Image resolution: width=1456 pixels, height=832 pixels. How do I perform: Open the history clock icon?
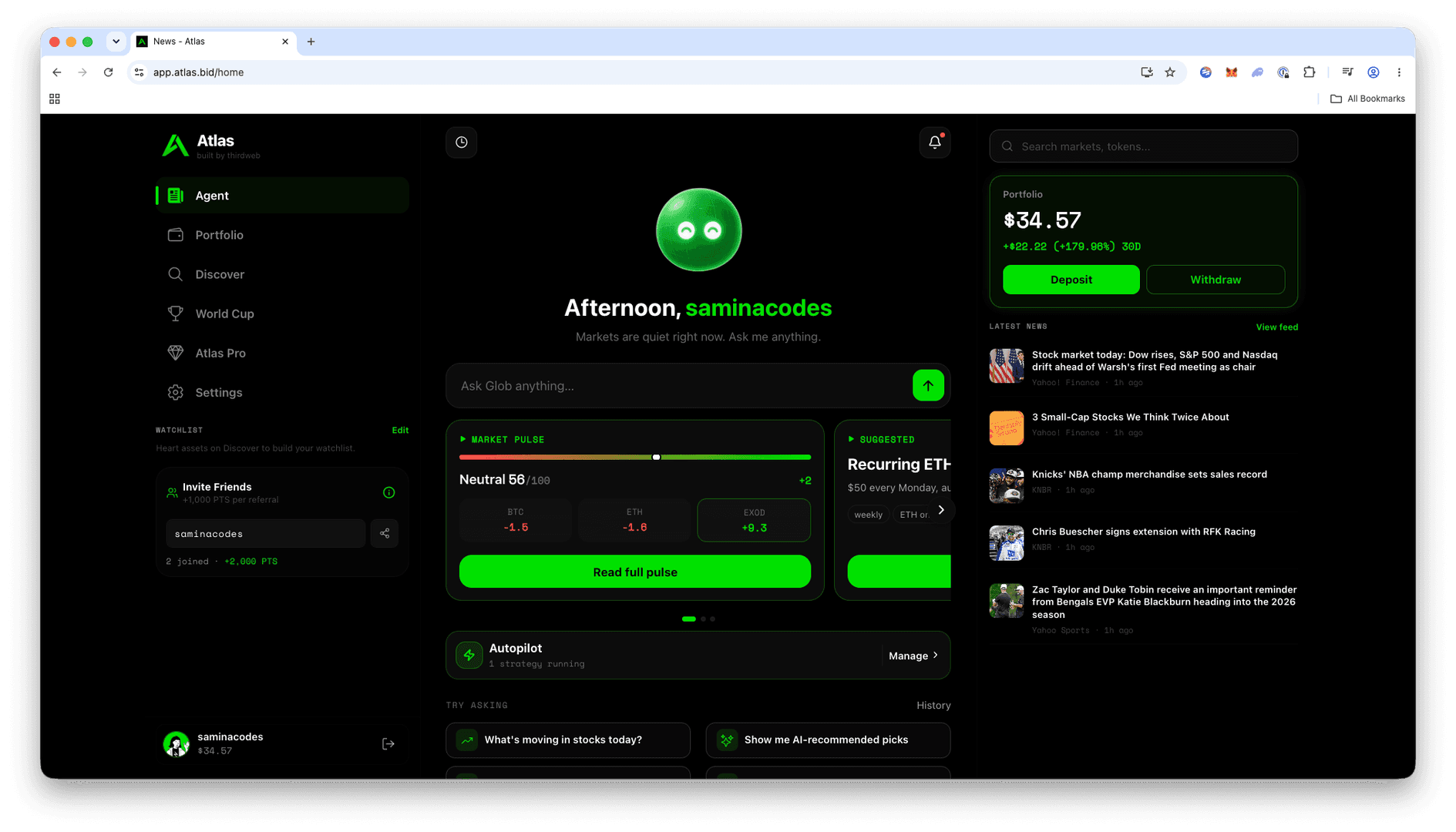pos(462,143)
